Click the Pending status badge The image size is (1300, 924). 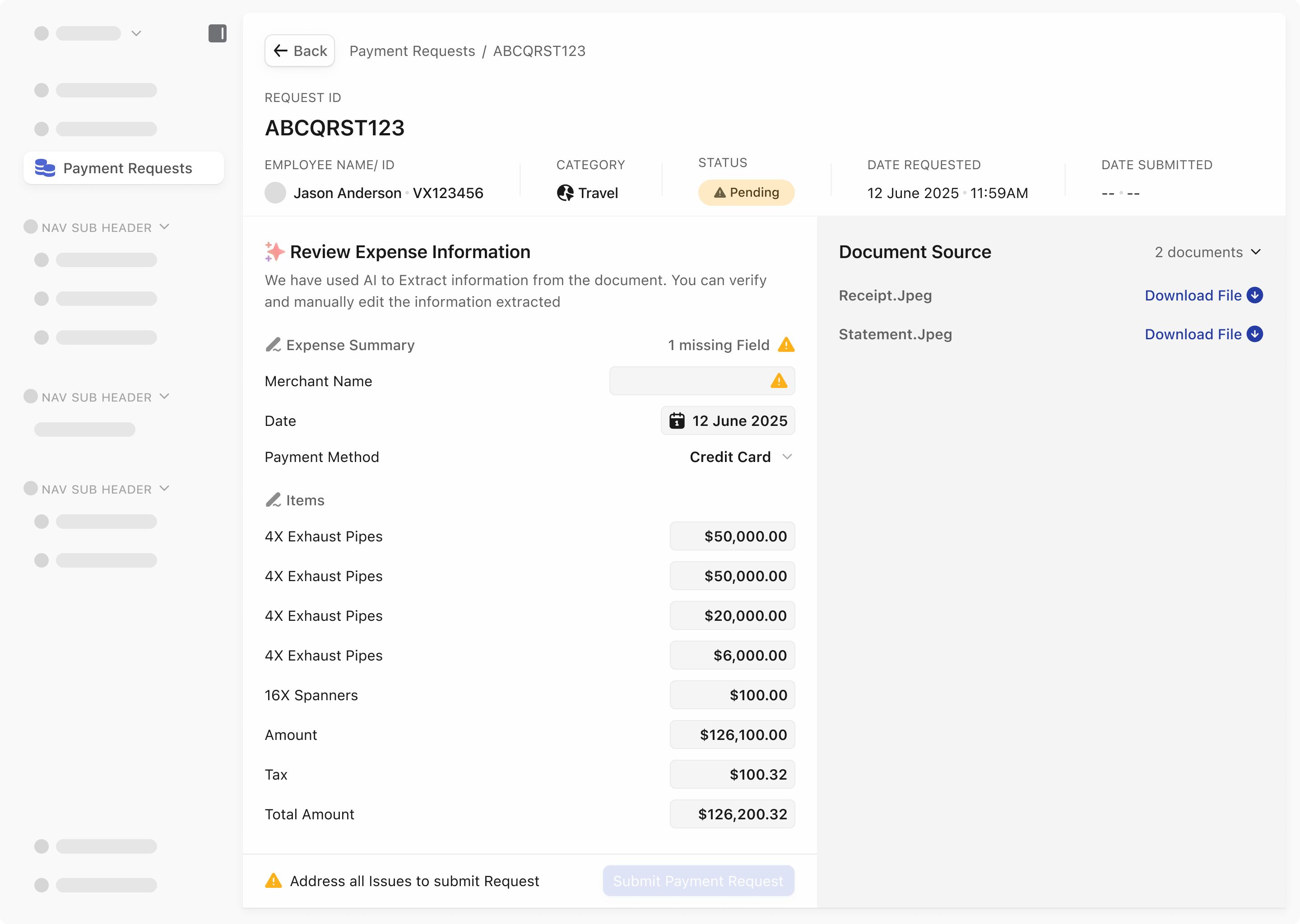(x=746, y=193)
